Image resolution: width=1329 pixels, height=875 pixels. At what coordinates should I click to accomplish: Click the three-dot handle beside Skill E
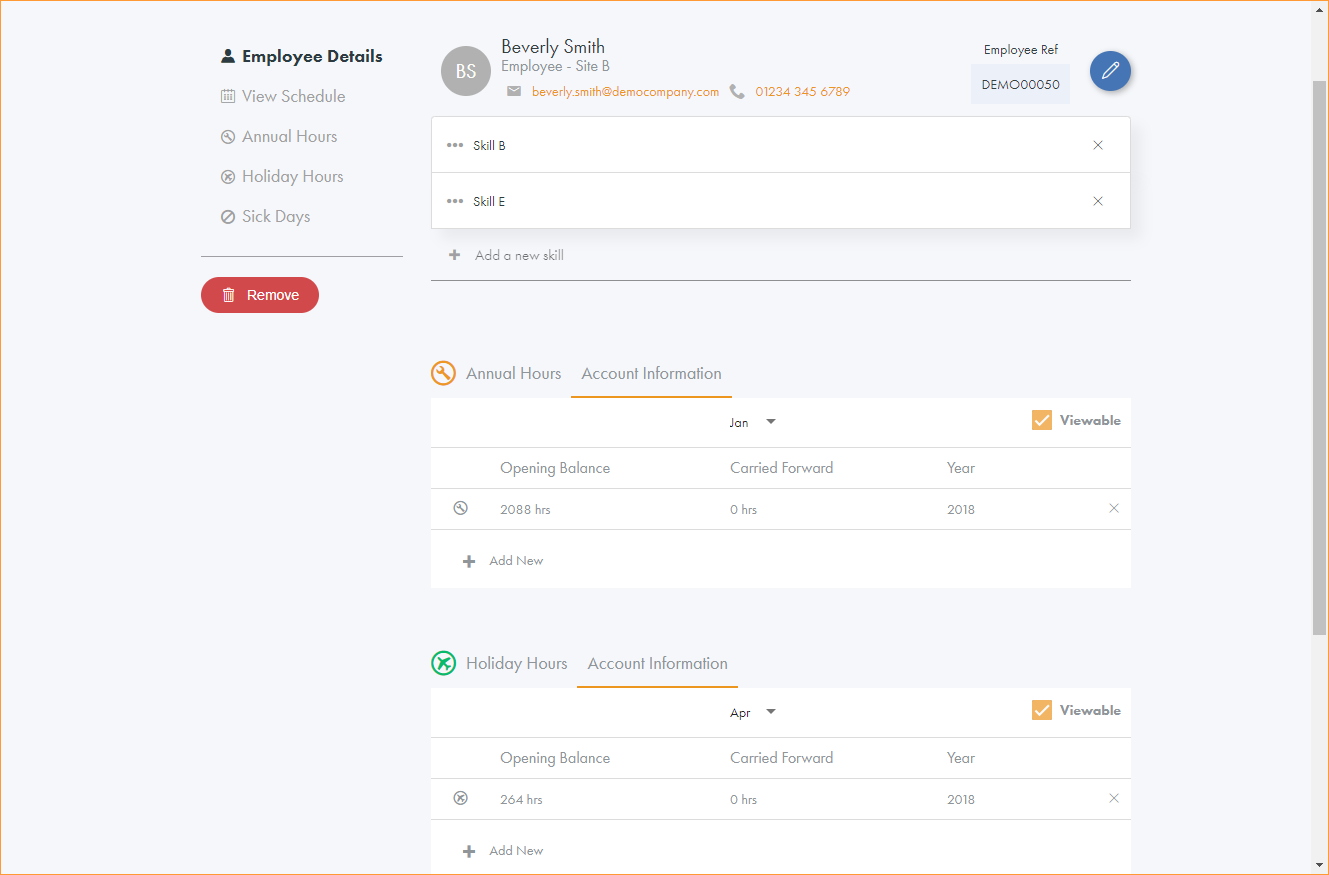pyautogui.click(x=455, y=201)
